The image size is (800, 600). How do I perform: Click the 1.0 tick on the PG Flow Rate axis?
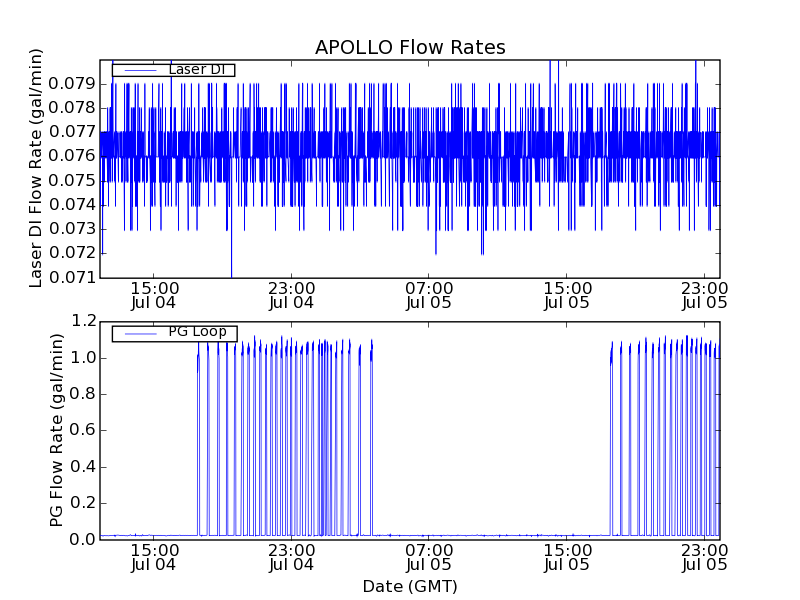click(83, 358)
